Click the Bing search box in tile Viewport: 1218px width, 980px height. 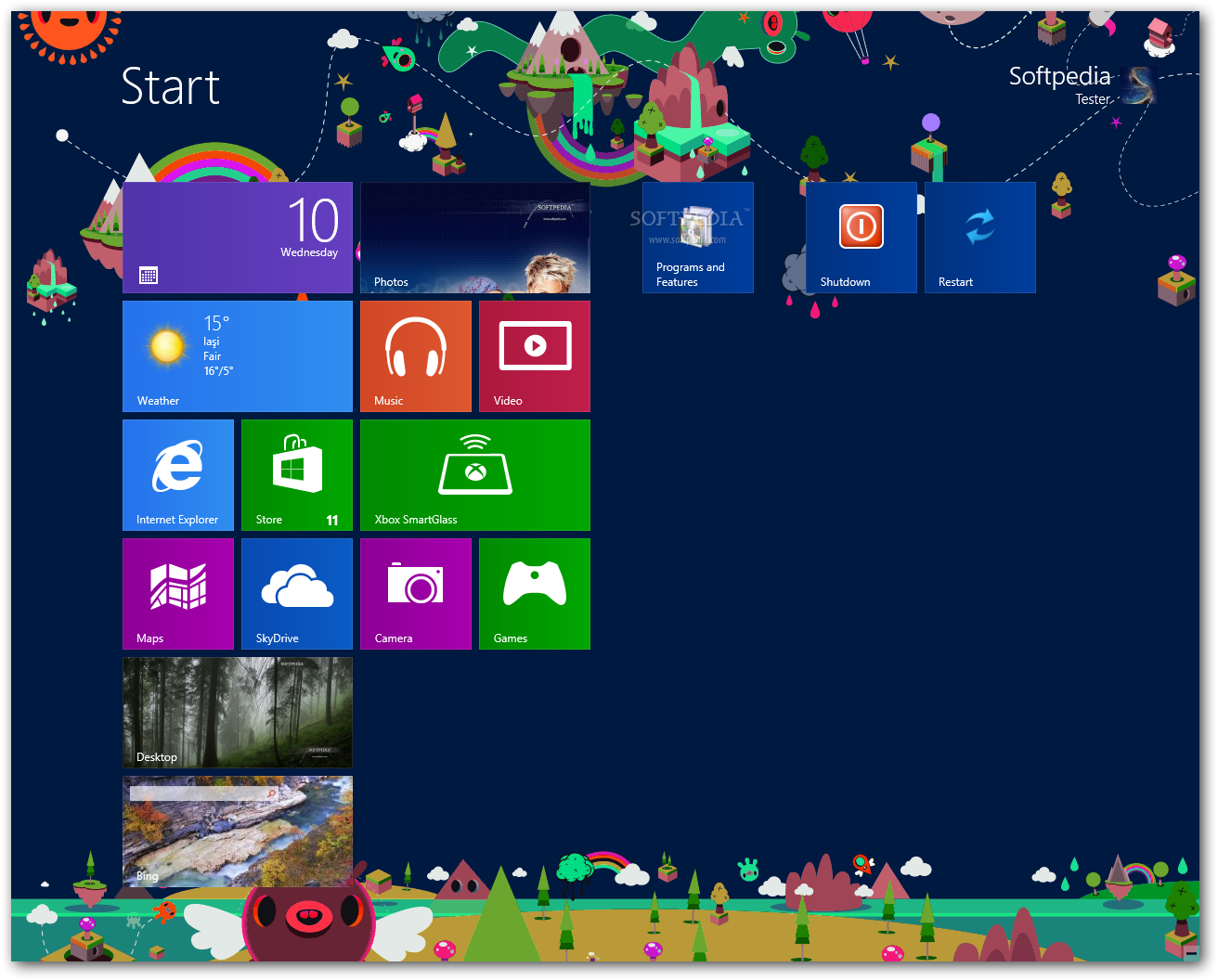[203, 793]
